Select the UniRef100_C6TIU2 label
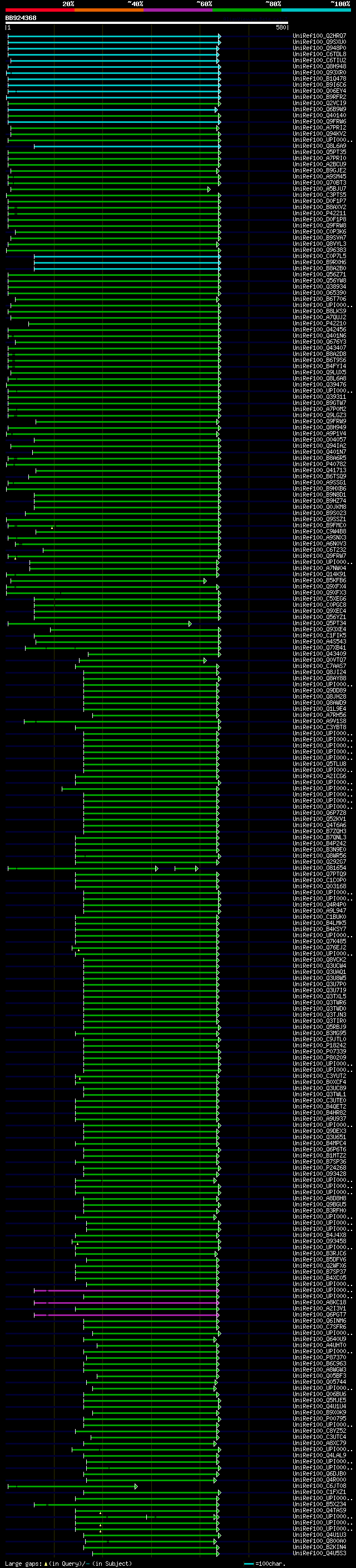The image size is (356, 1568). [x=319, y=60]
